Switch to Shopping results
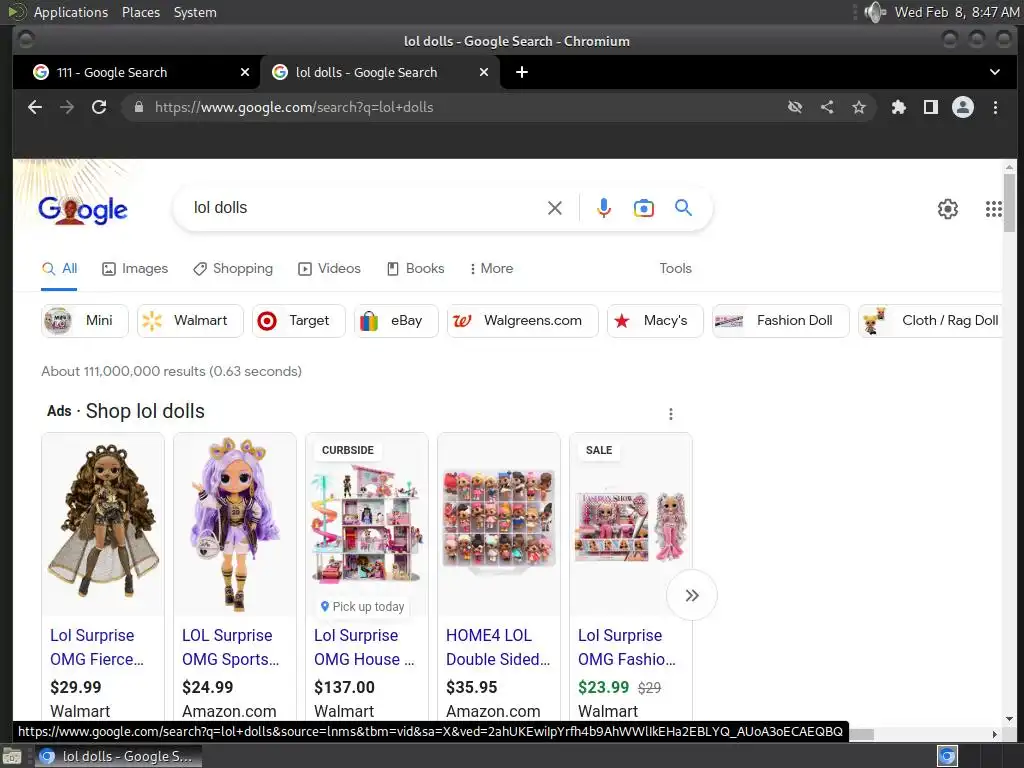This screenshot has width=1024, height=768. tap(233, 268)
